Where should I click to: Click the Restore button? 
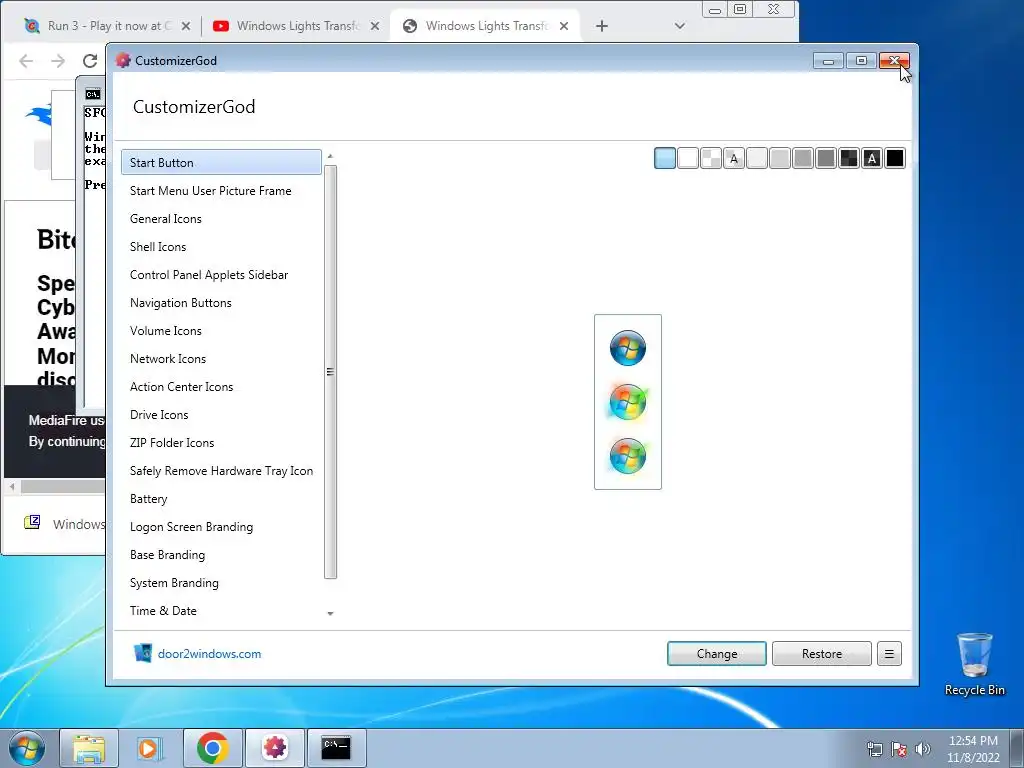pyautogui.click(x=822, y=654)
